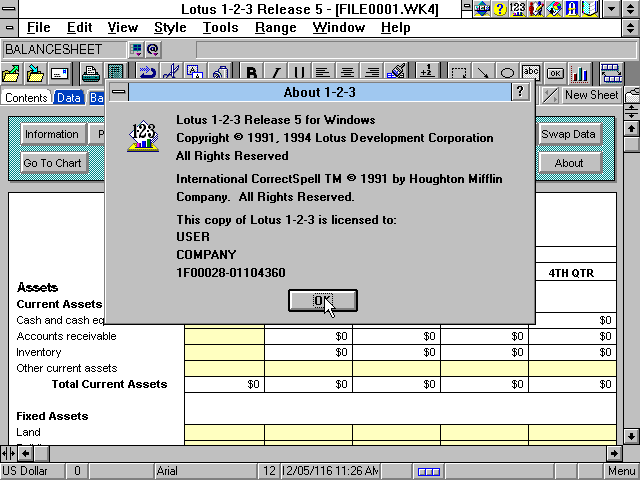This screenshot has height=480, width=640.
Task: Switch to the Contents worksheet tab
Action: pyautogui.click(x=26, y=98)
